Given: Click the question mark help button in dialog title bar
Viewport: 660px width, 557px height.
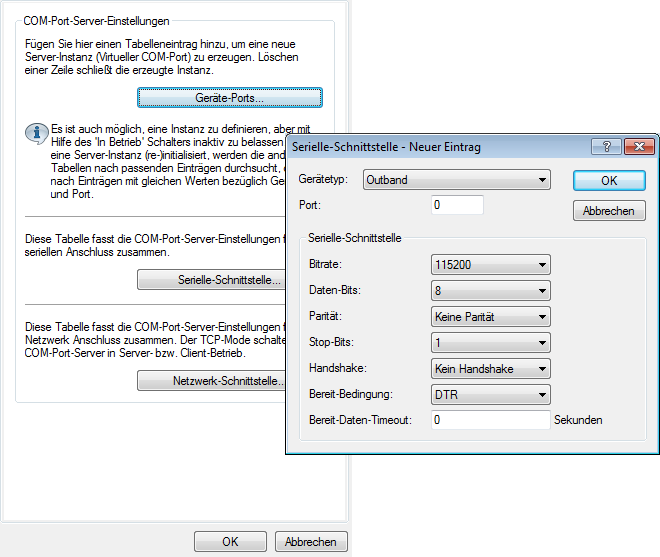Looking at the screenshot, I should click(x=606, y=146).
